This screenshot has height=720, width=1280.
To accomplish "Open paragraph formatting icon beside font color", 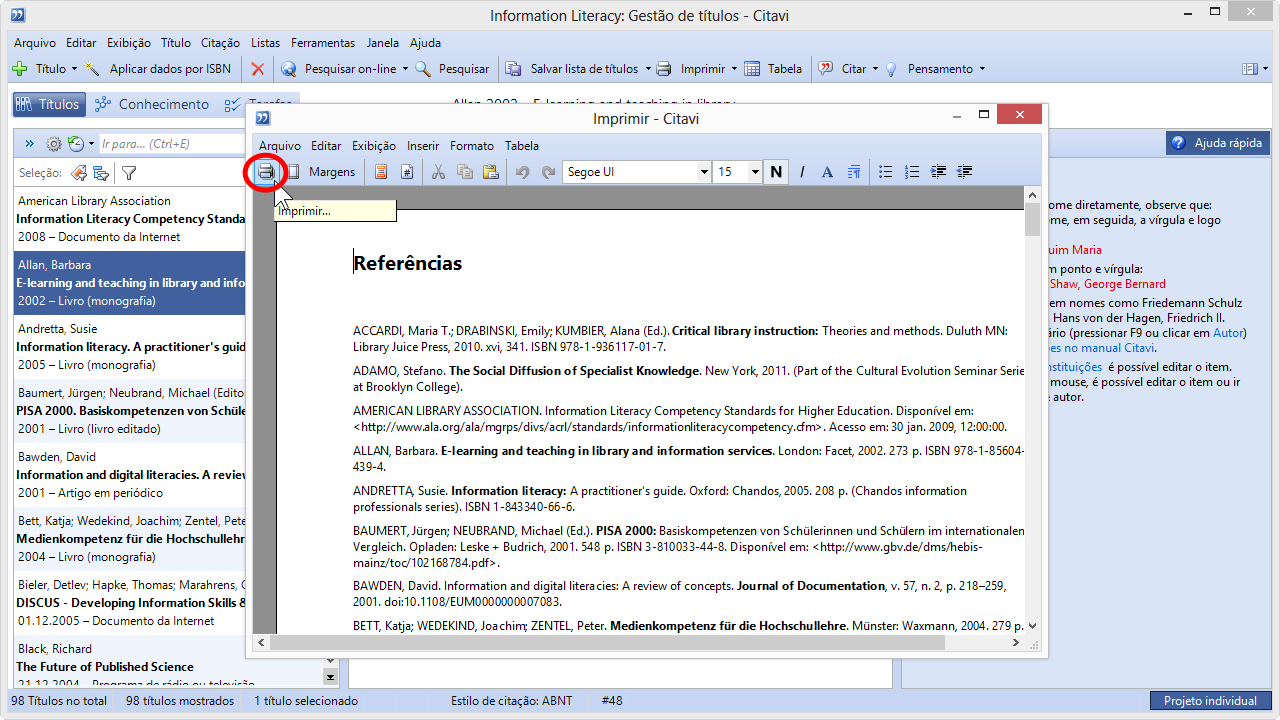I will (x=853, y=172).
